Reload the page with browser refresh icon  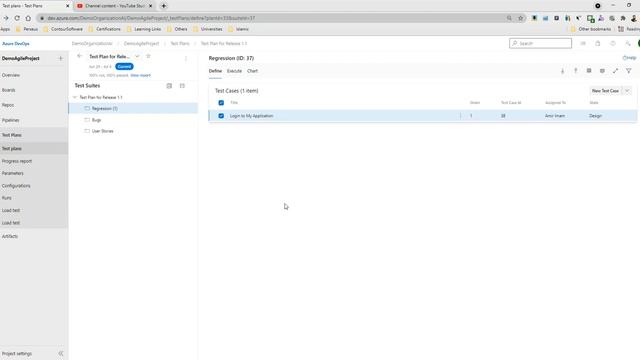tap(17, 18)
